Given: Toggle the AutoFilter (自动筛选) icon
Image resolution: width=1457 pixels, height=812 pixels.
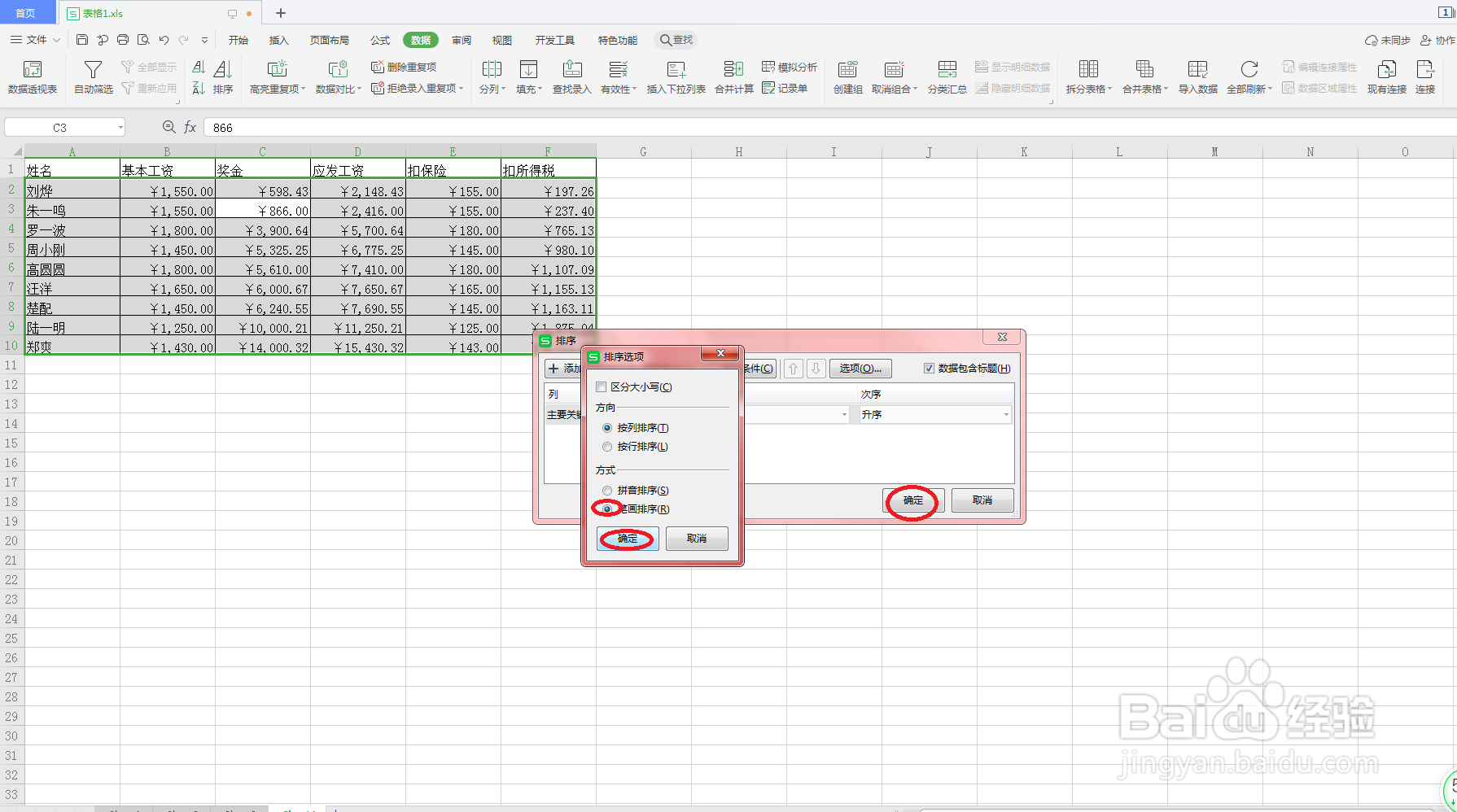Looking at the screenshot, I should [94, 78].
